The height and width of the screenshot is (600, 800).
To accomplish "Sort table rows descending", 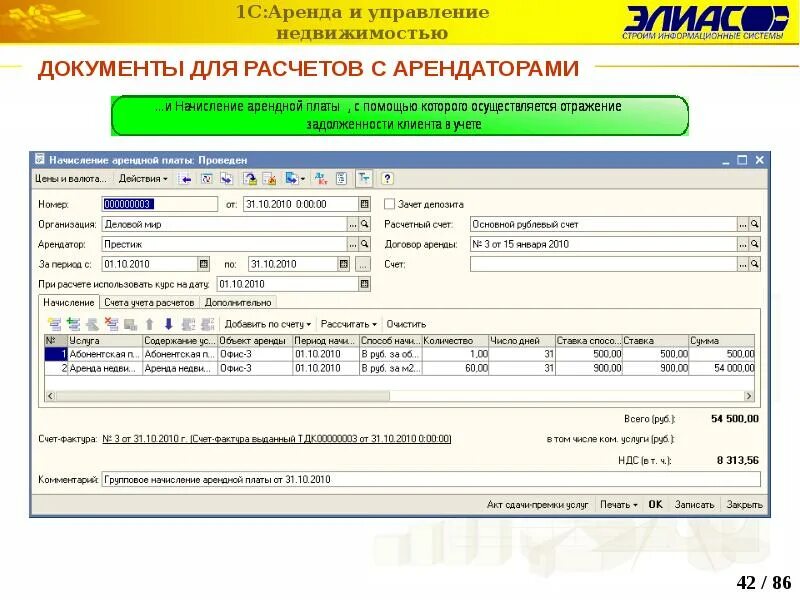I will coord(207,324).
